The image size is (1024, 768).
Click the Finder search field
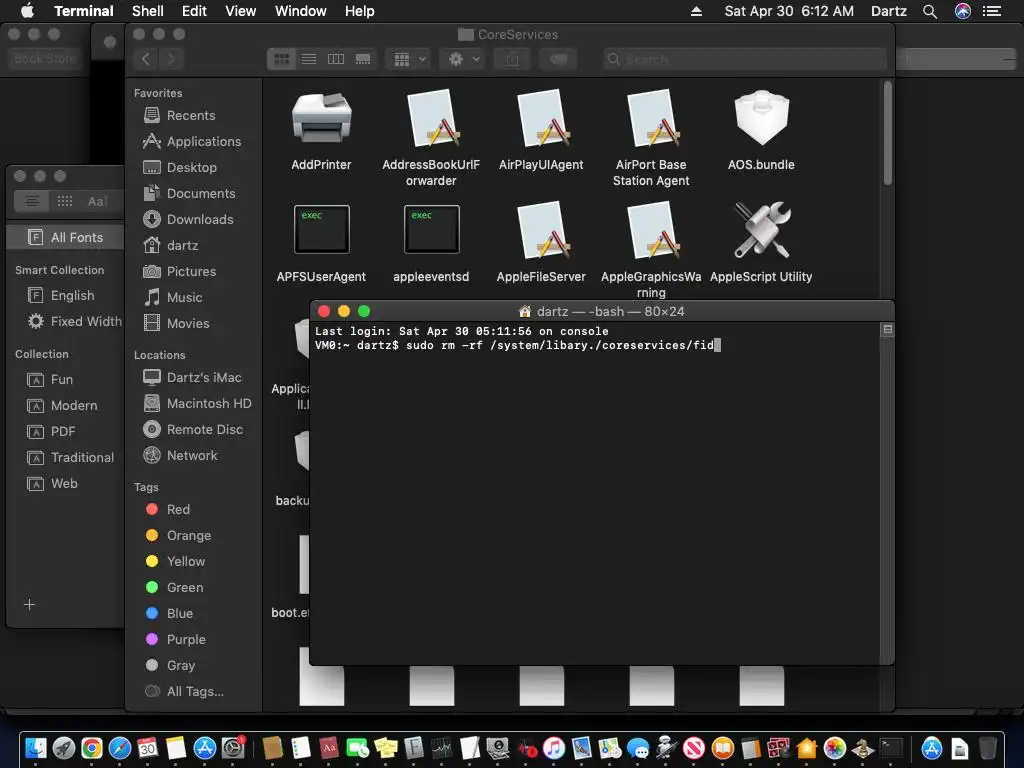(x=744, y=59)
